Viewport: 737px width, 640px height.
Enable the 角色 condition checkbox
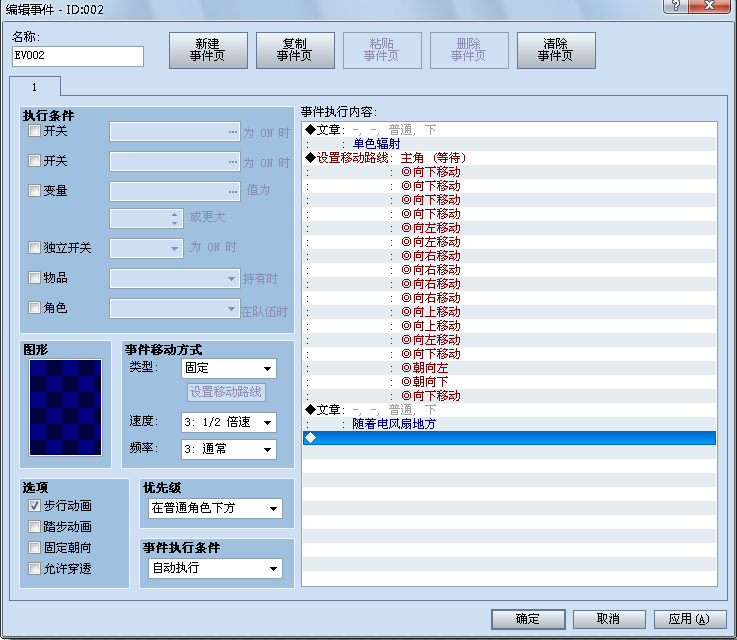coord(34,308)
